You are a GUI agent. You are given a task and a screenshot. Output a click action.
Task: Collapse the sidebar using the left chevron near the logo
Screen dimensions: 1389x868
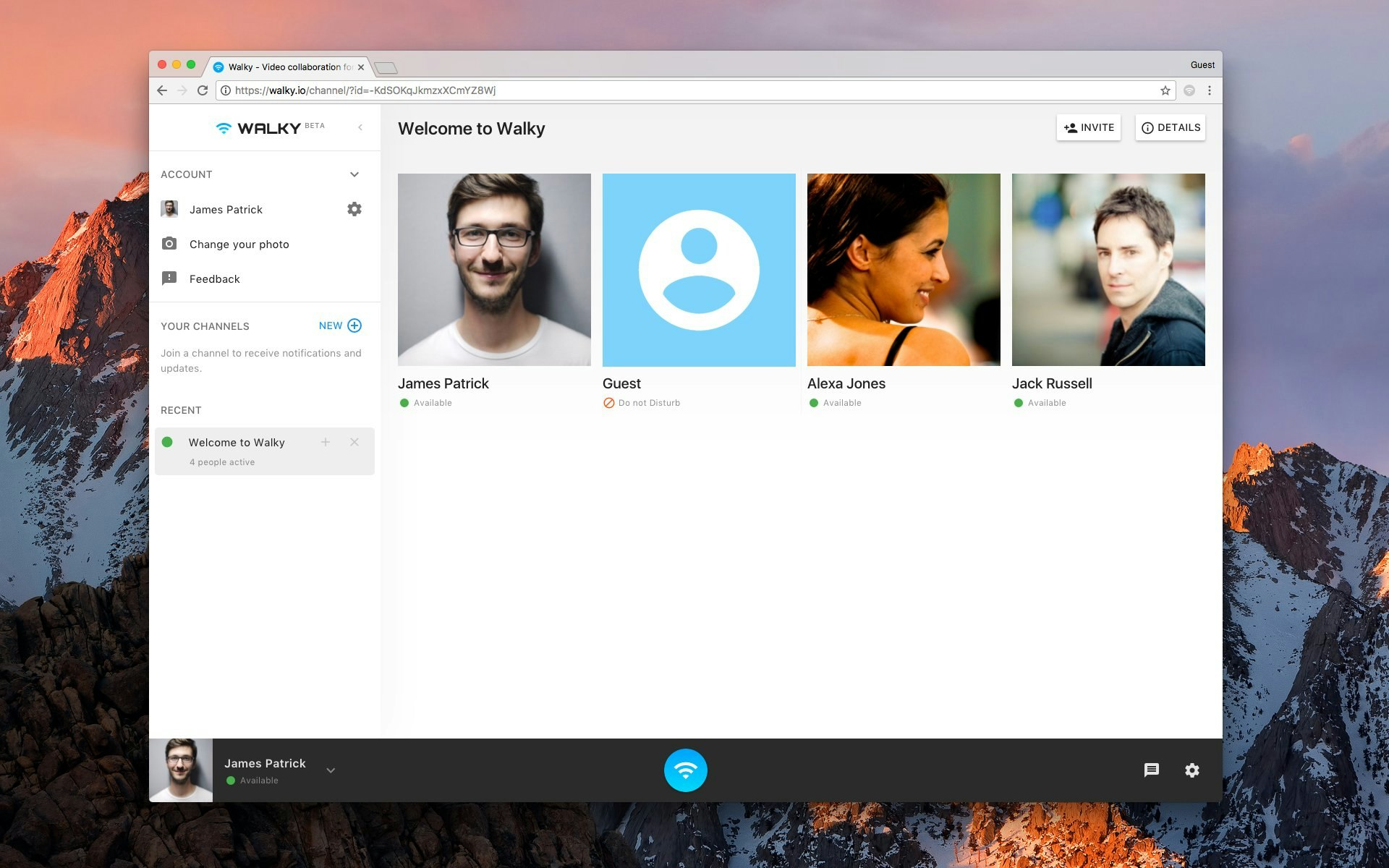pos(360,127)
